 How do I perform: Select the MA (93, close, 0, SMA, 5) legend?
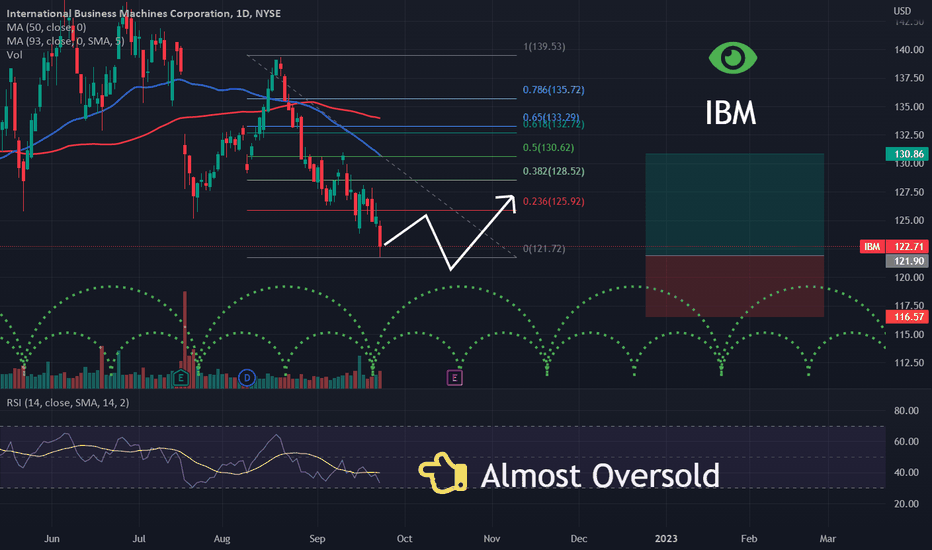point(65,41)
